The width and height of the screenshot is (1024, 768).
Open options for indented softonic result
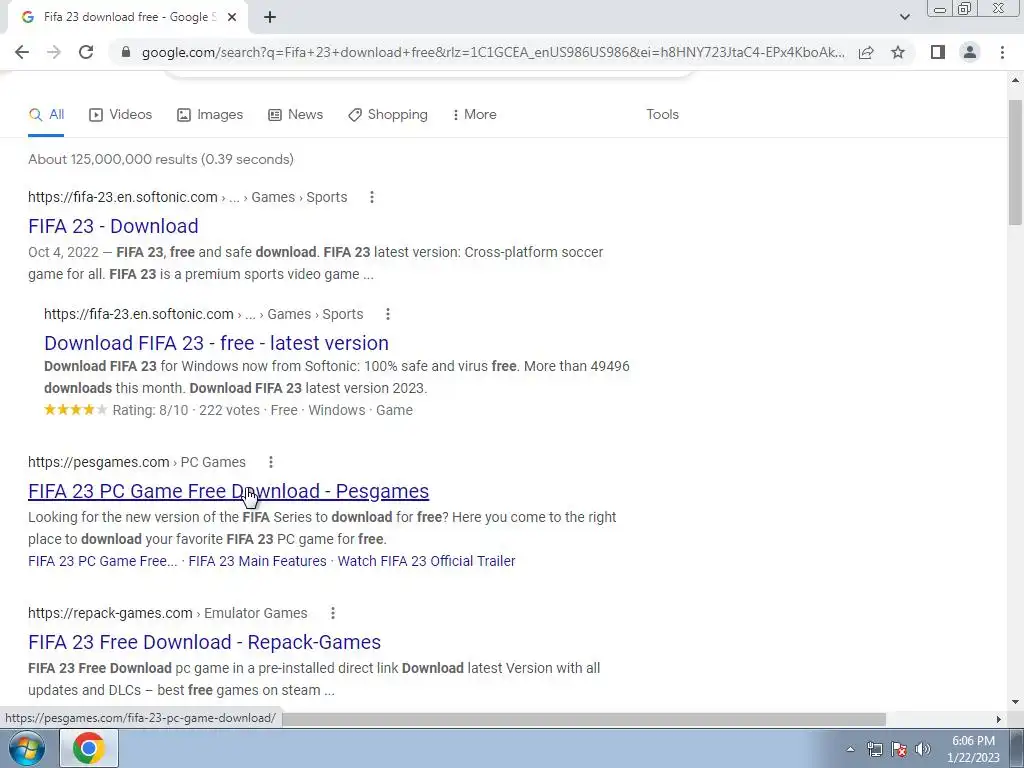pos(387,314)
